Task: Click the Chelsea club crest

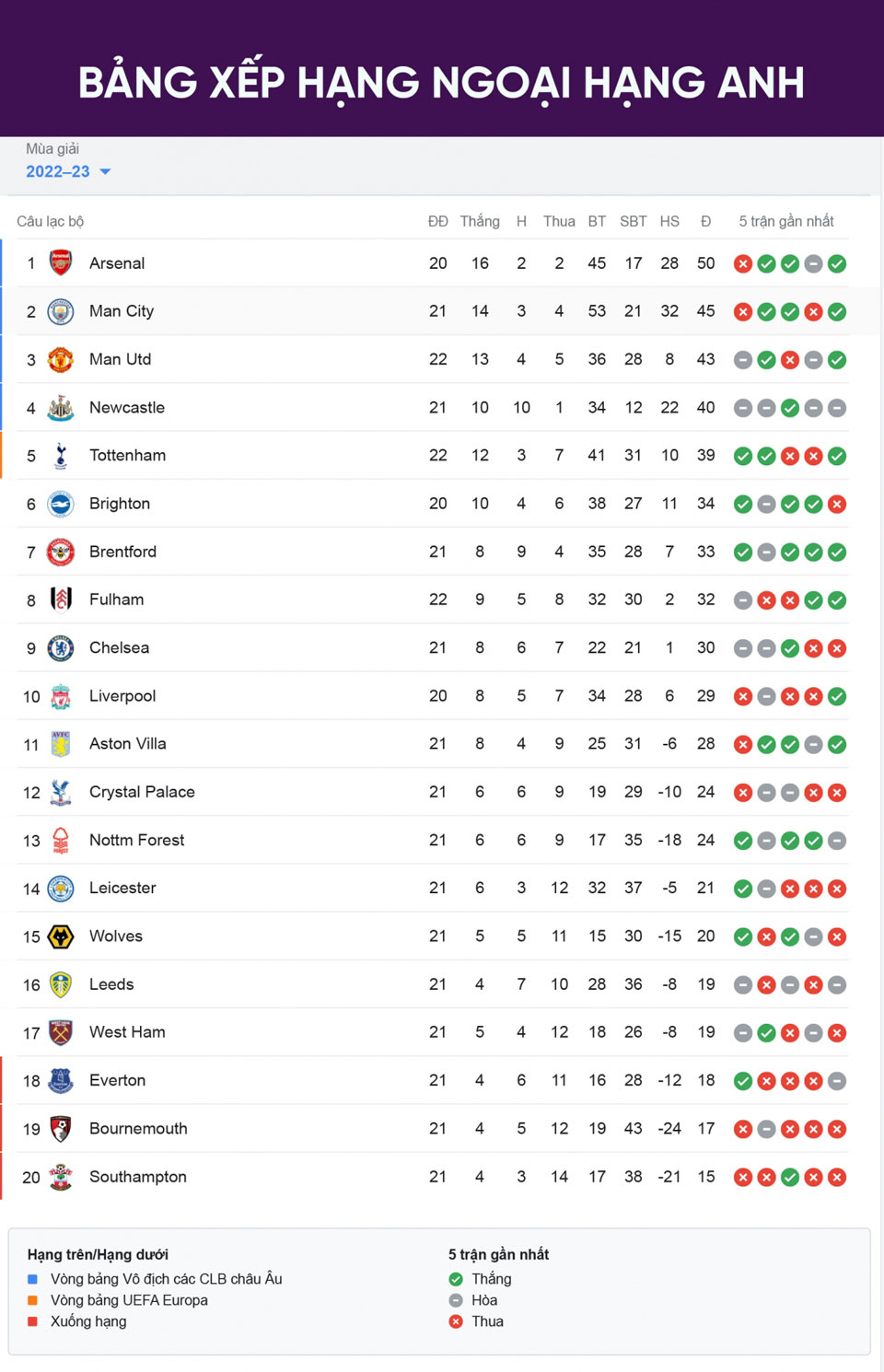Action: coord(61,648)
